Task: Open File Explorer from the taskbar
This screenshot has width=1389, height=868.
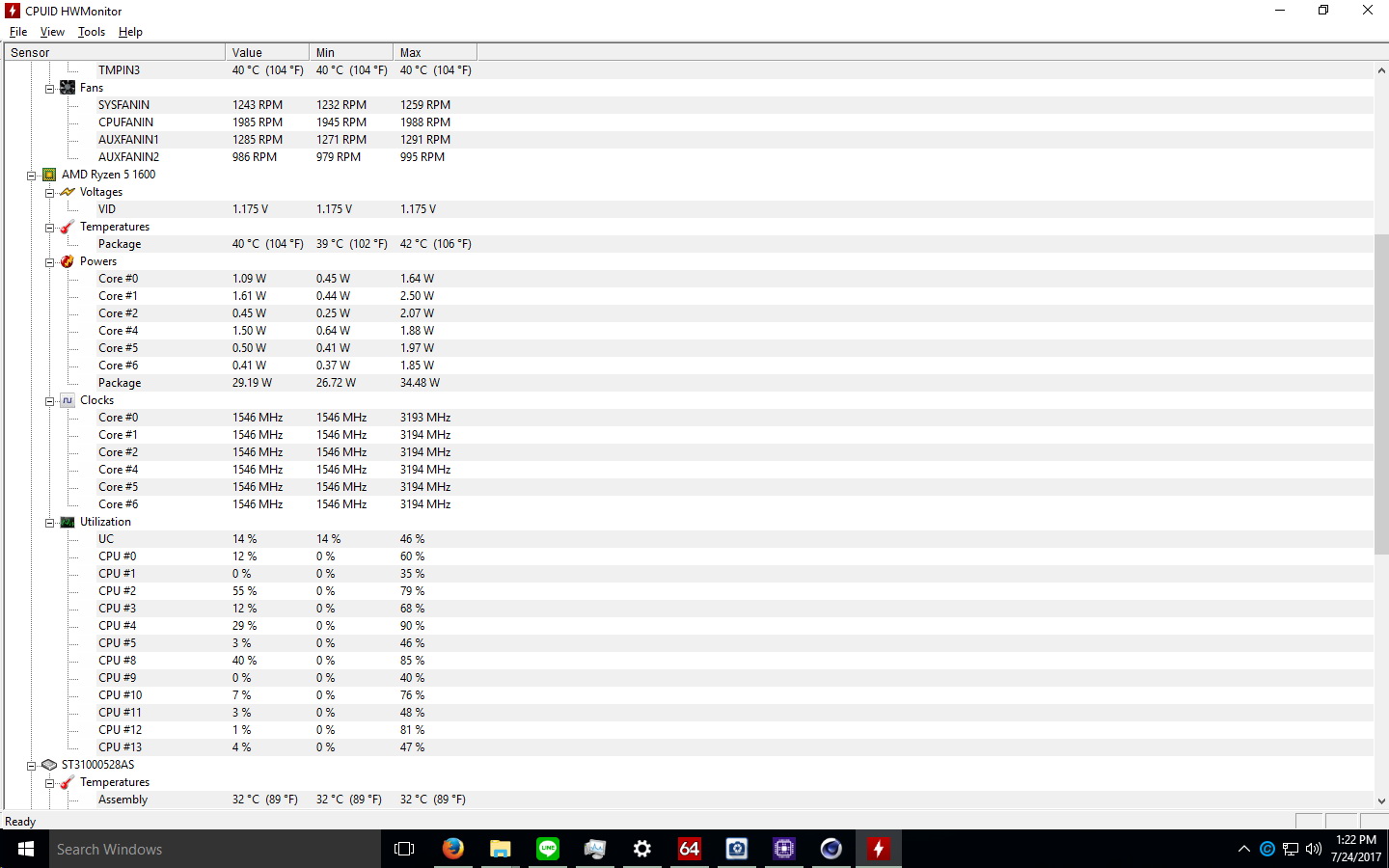Action: [500, 849]
